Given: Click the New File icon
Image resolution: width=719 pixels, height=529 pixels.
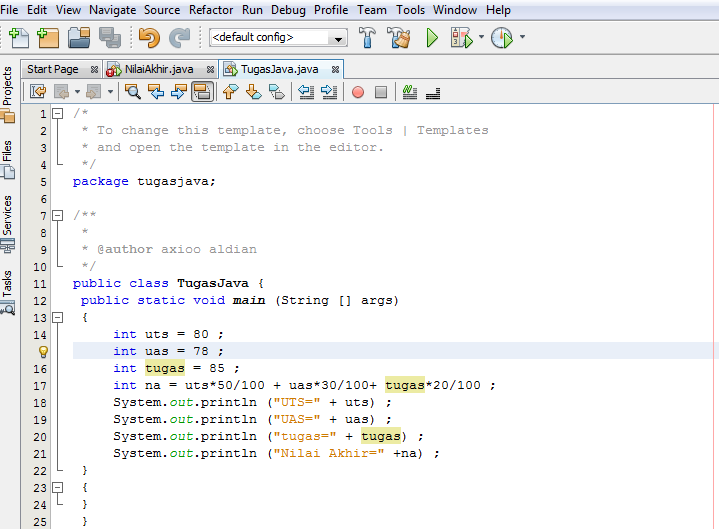Looking at the screenshot, I should 18,38.
